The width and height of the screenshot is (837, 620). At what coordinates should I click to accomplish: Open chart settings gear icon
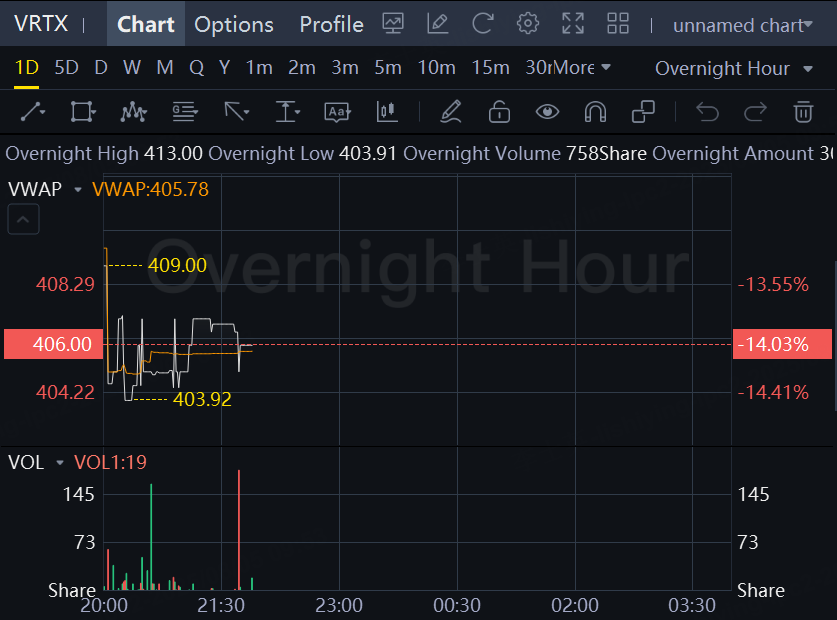[x=527, y=24]
